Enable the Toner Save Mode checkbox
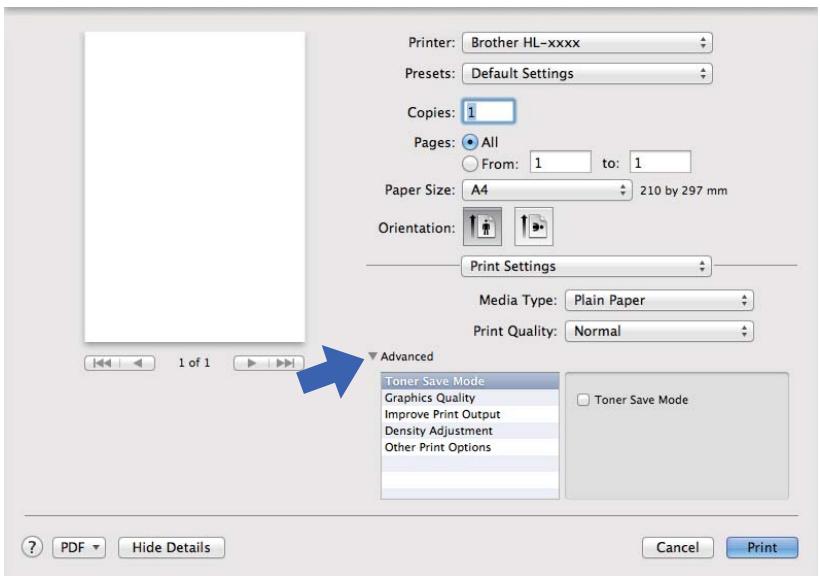This screenshot has width=820, height=576. 583,400
